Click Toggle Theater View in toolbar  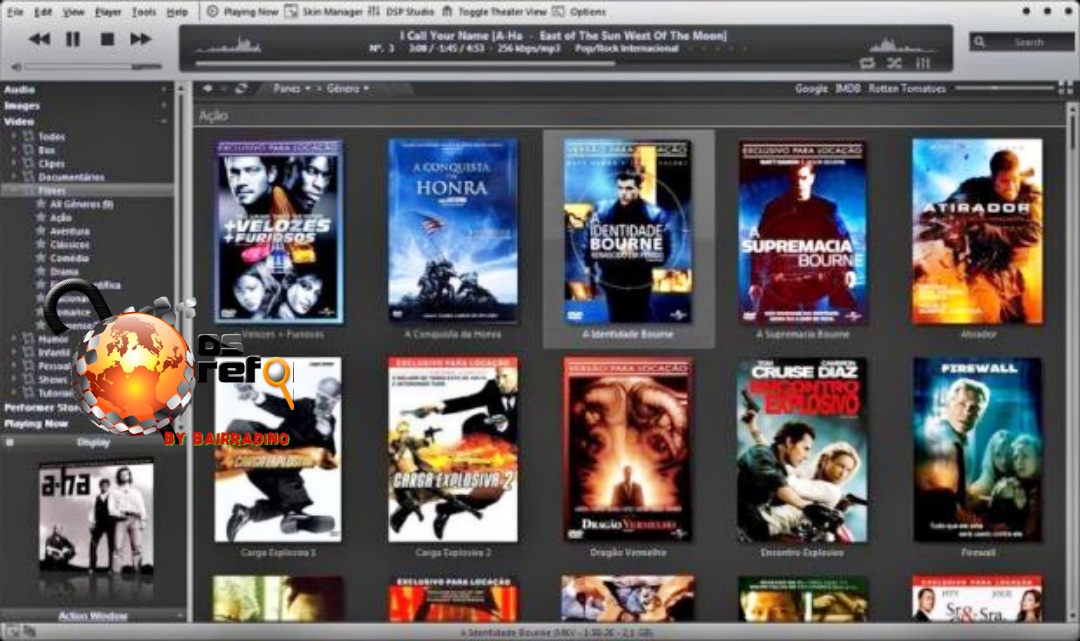[494, 12]
